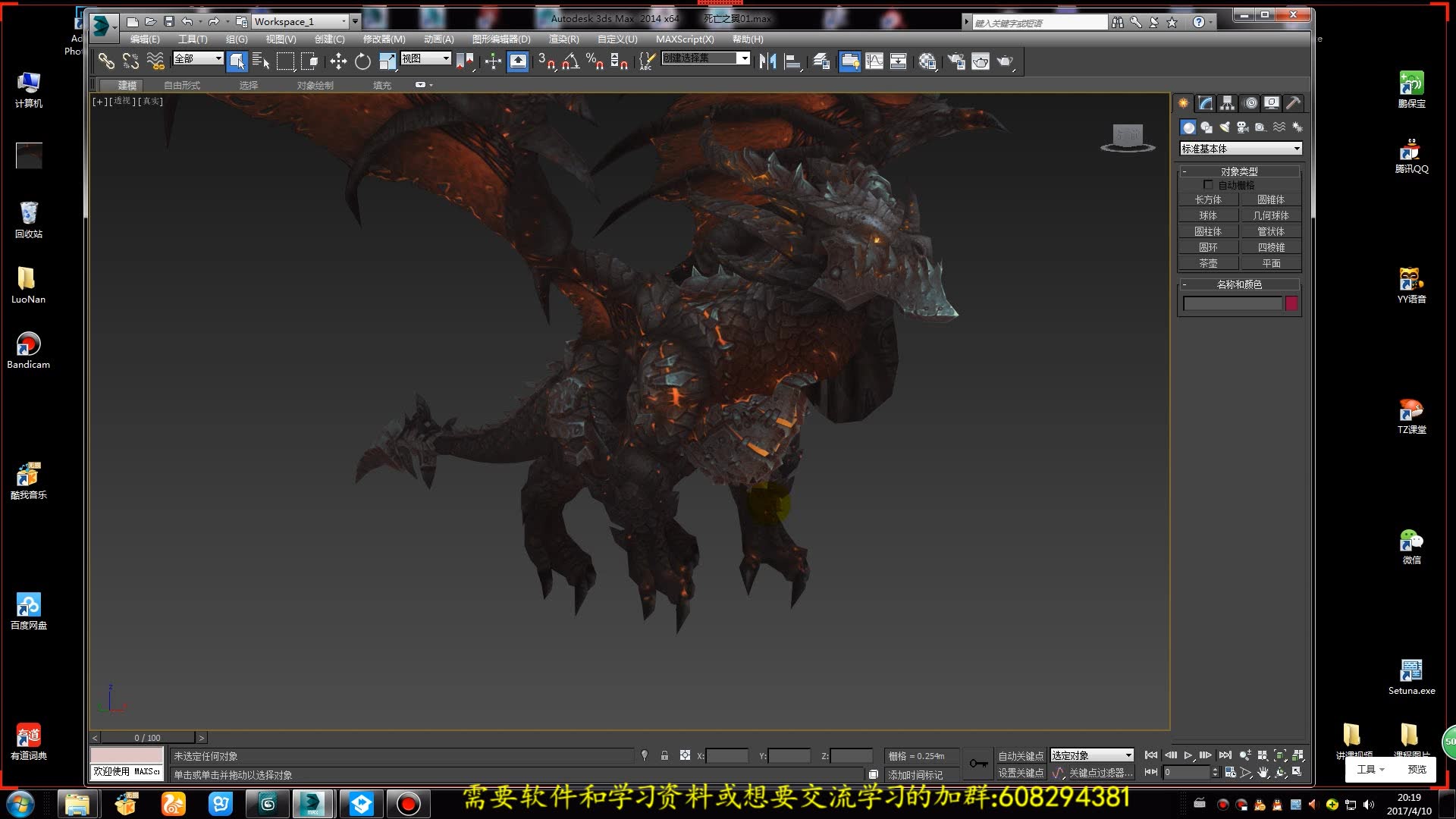1456x819 pixels.
Task: Collapse the 名称和颜色 rollout
Action: 1239,284
